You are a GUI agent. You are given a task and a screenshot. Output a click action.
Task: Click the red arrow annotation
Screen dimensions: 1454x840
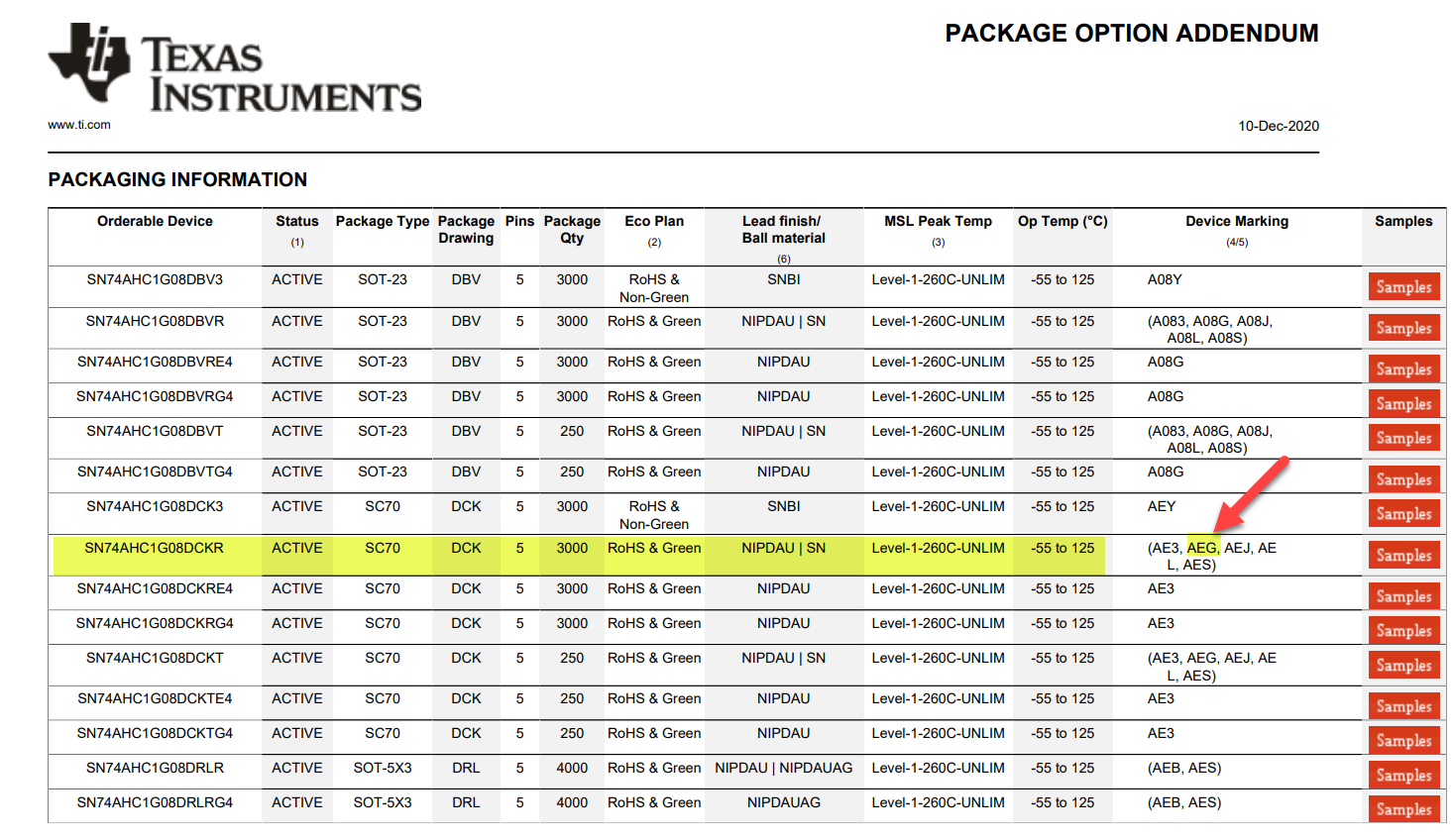1253,494
